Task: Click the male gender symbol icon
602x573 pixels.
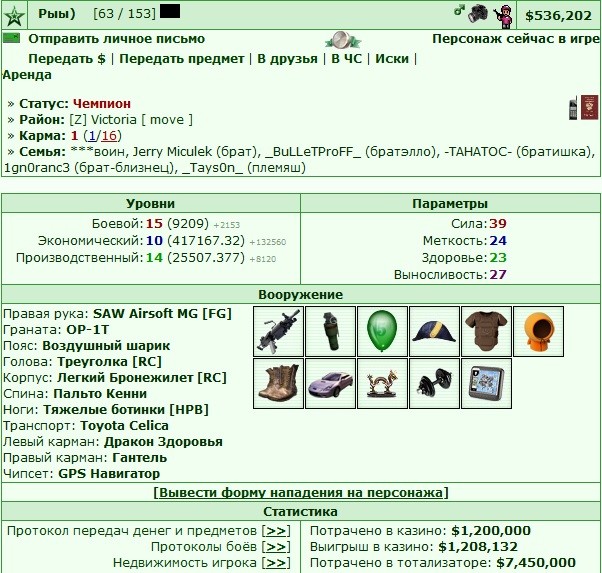Action: click(459, 11)
